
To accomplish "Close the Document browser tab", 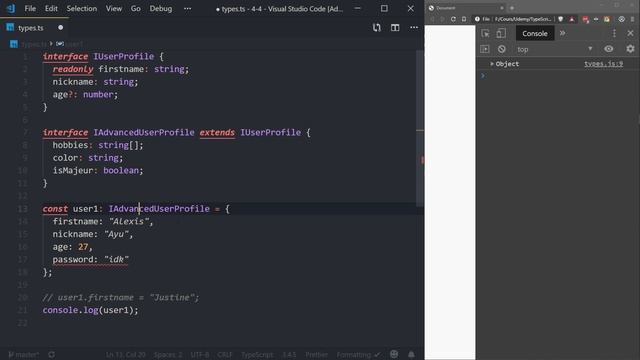I will [x=502, y=8].
